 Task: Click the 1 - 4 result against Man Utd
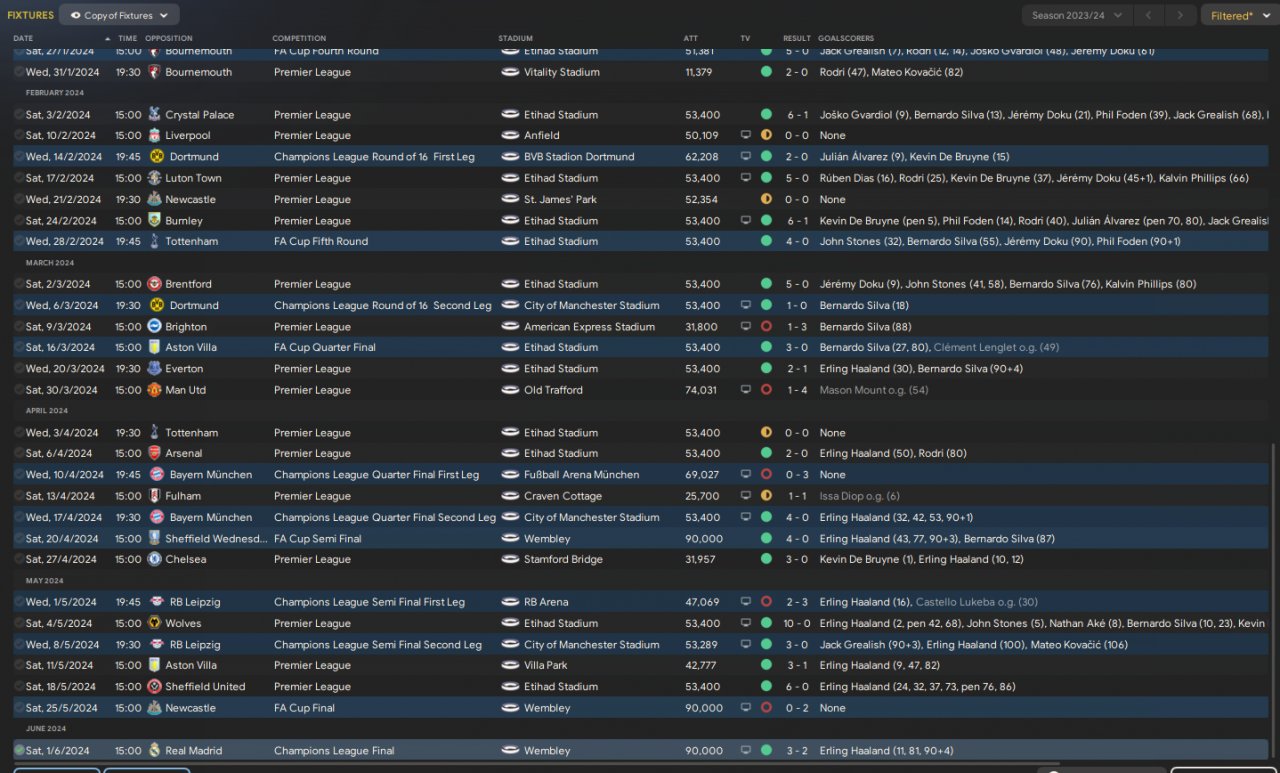796,390
